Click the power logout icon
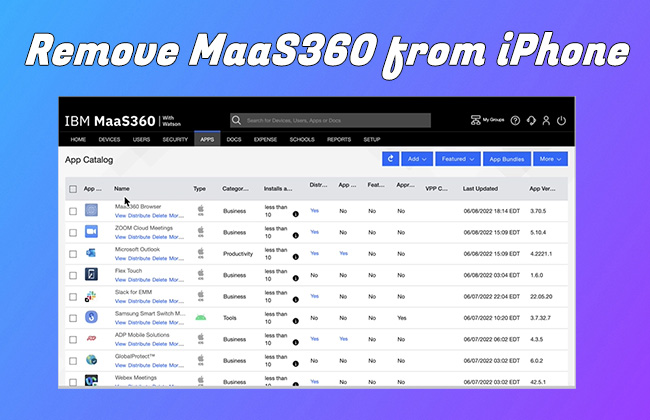This screenshot has height=420, width=650. [561, 121]
